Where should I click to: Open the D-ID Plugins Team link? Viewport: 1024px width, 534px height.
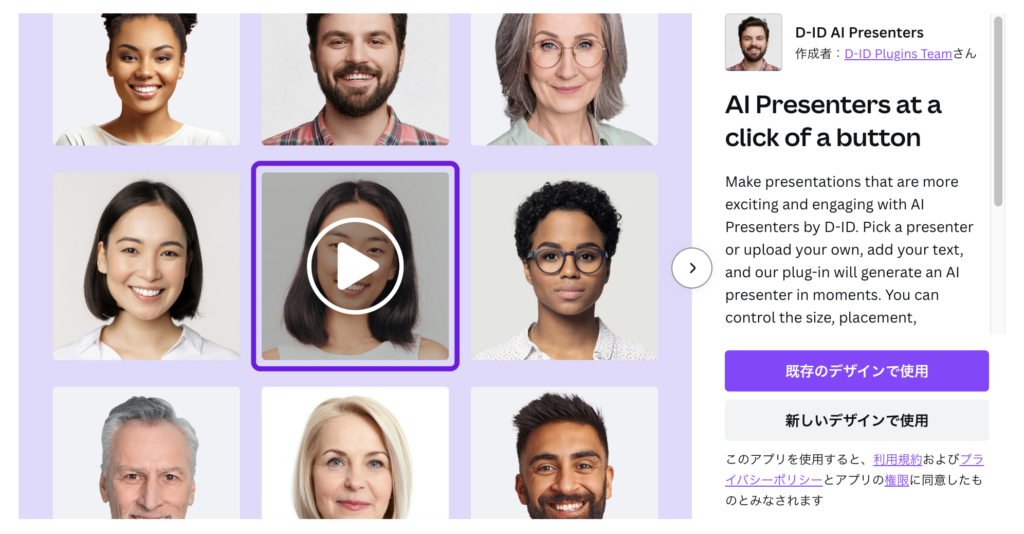(898, 54)
